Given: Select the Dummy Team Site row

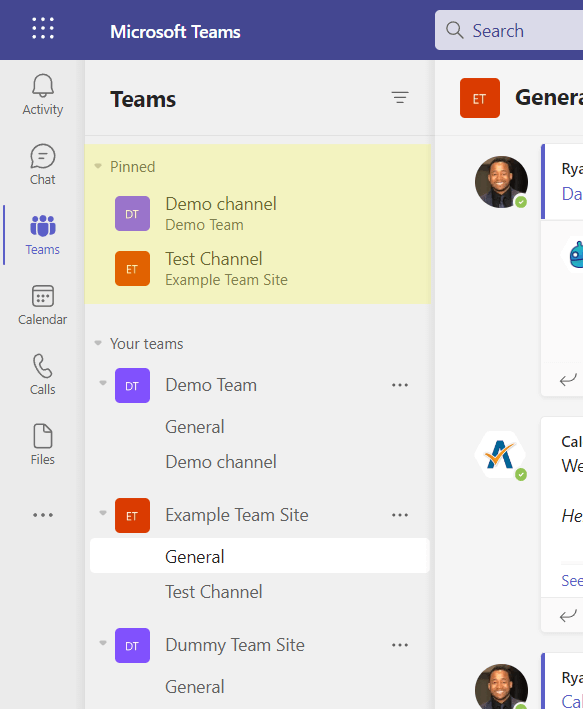Looking at the screenshot, I should pyautogui.click(x=260, y=646).
